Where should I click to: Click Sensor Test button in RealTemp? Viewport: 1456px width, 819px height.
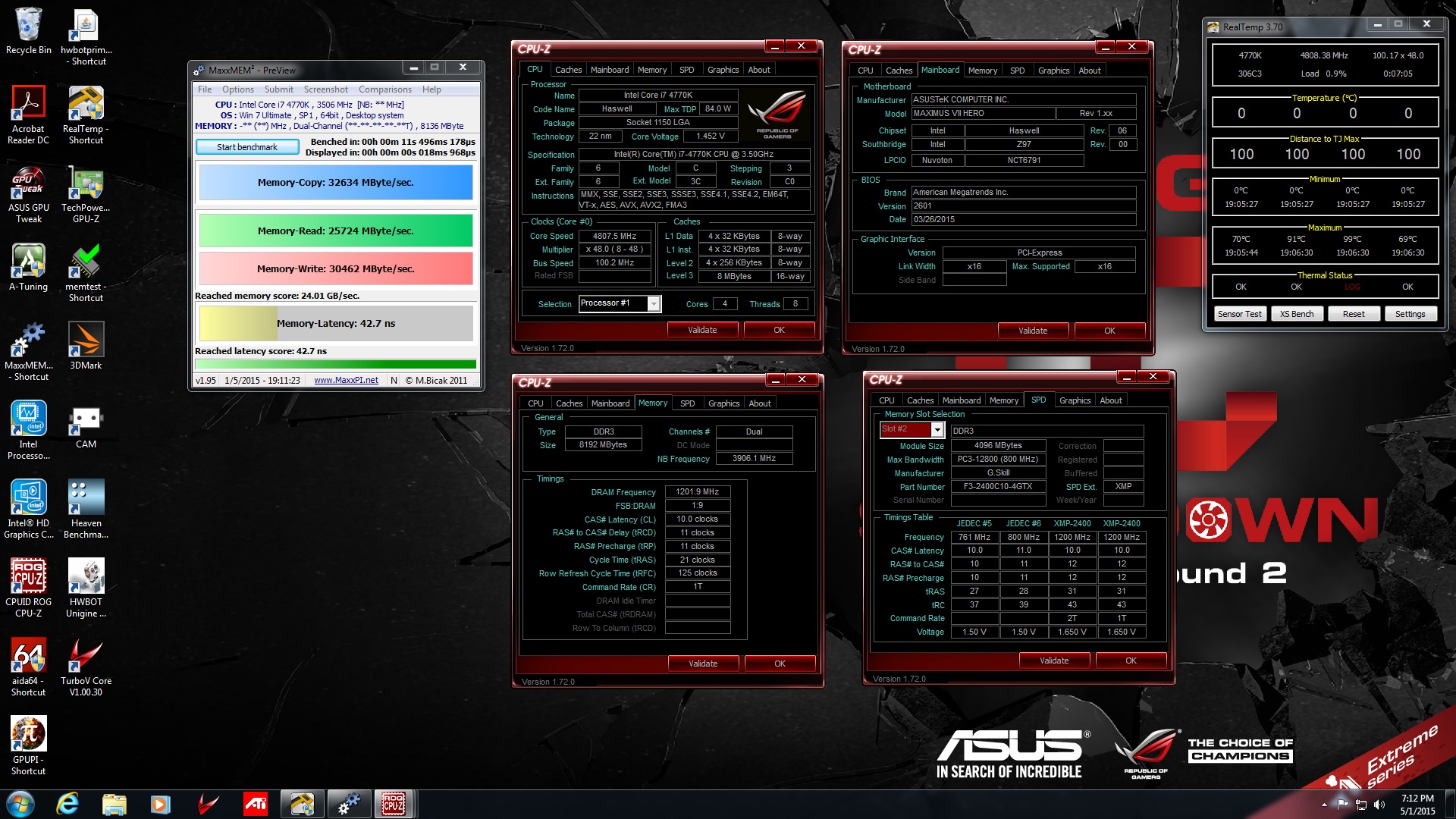point(1240,314)
